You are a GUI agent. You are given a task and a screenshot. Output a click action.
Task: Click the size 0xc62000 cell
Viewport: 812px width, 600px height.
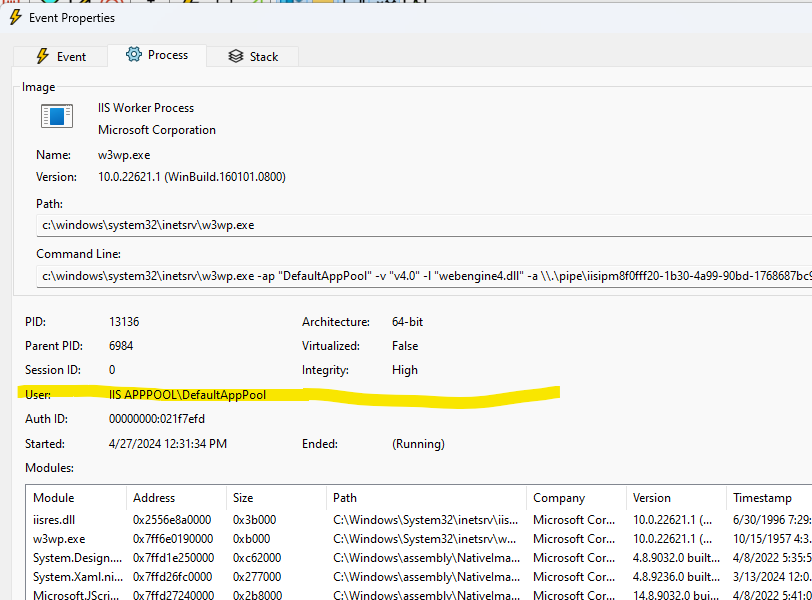[x=257, y=558]
